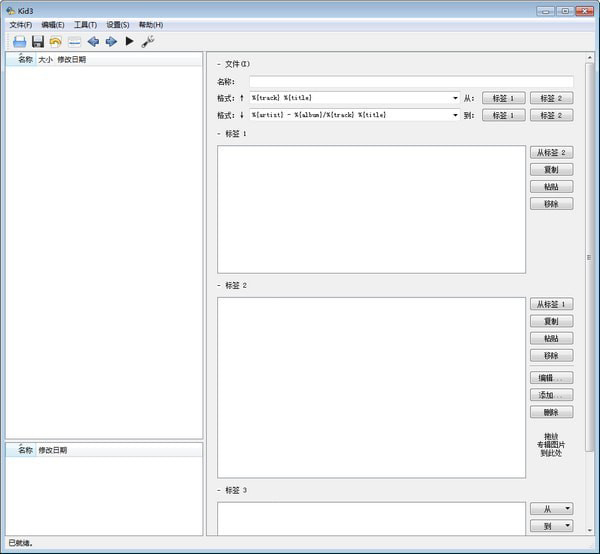Click the create playlist toolbar icon
The image size is (600, 554).
(74, 42)
